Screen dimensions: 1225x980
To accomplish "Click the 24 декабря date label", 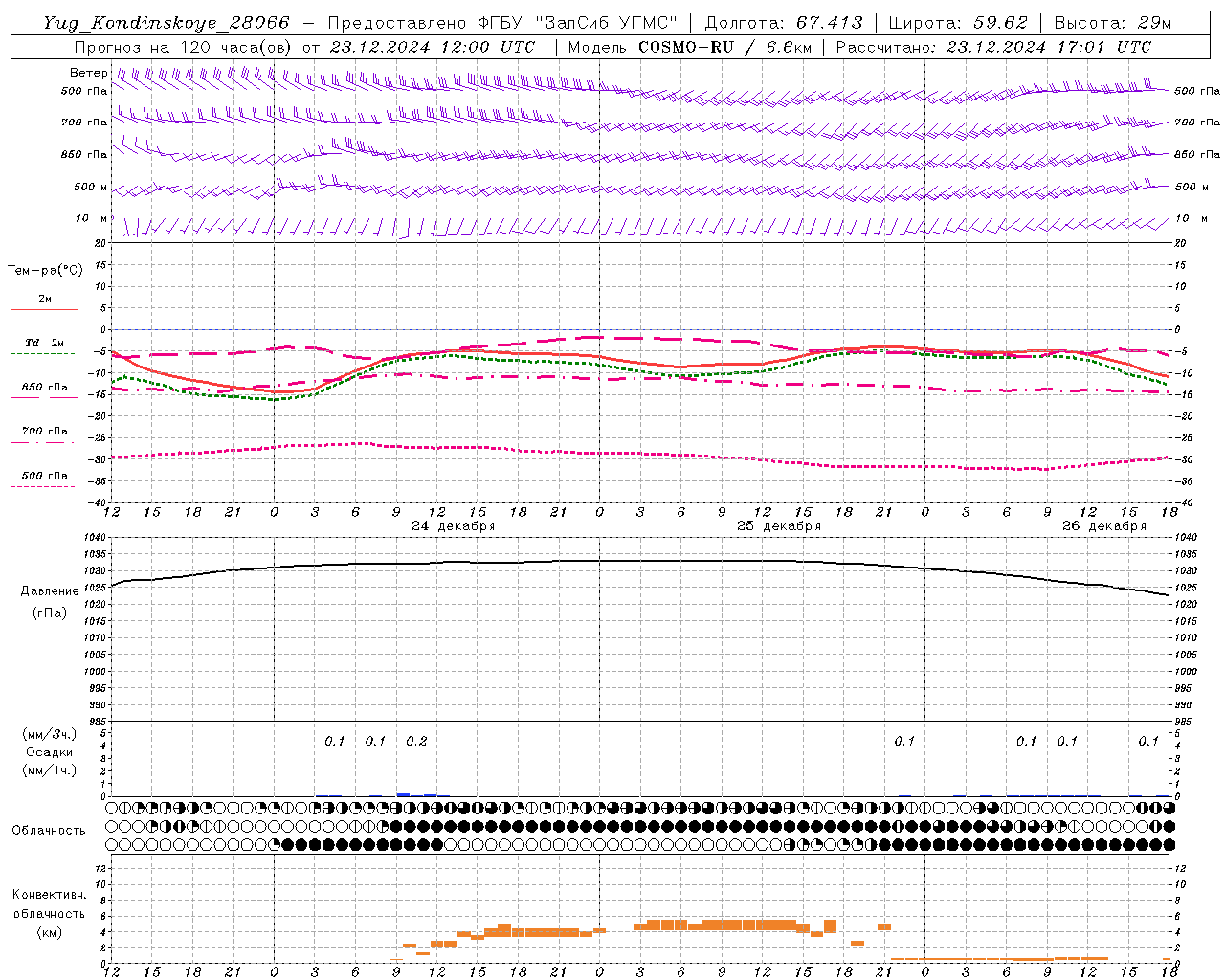I will pyautogui.click(x=453, y=526).
